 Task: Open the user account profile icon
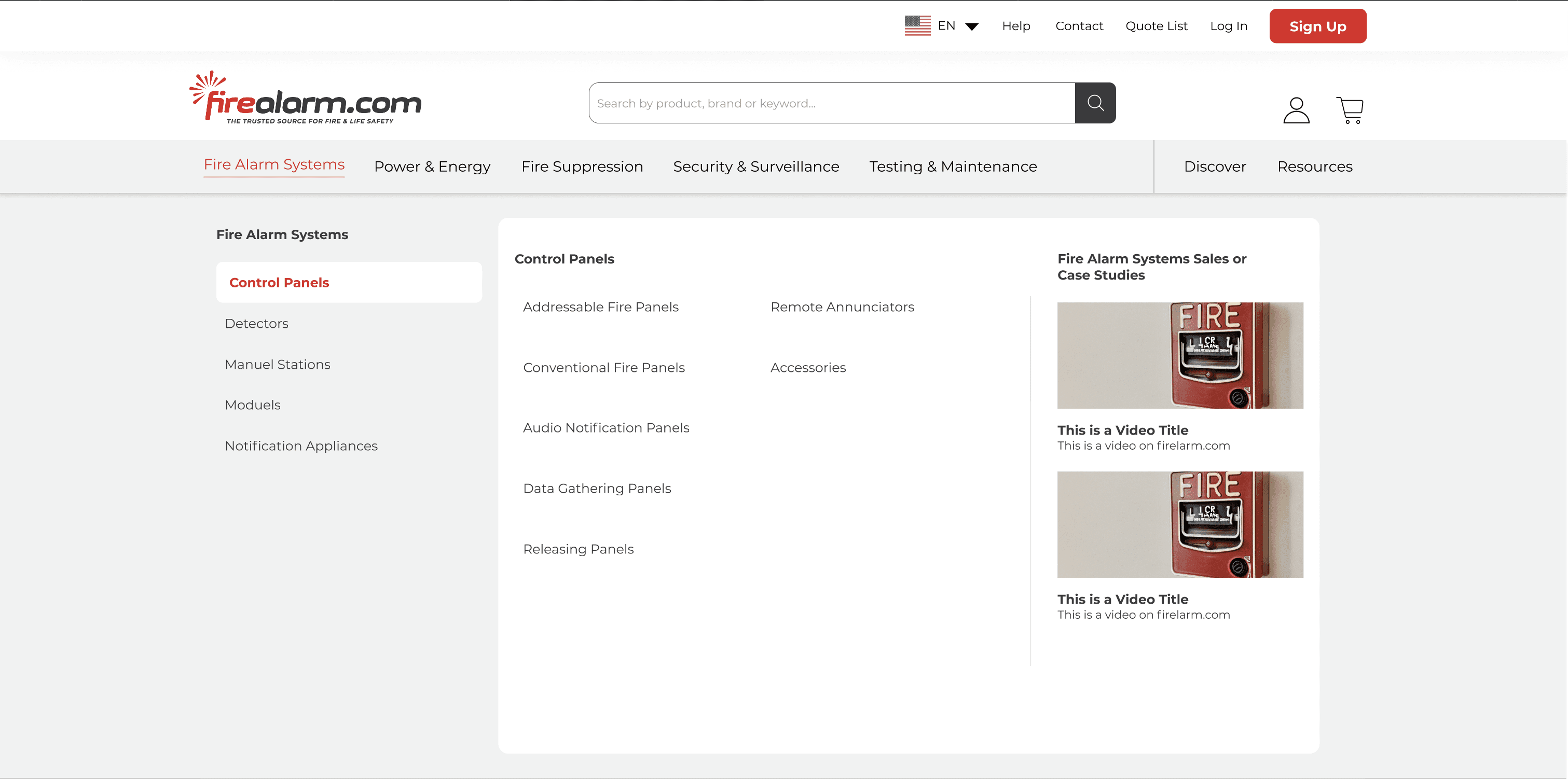[x=1296, y=110]
